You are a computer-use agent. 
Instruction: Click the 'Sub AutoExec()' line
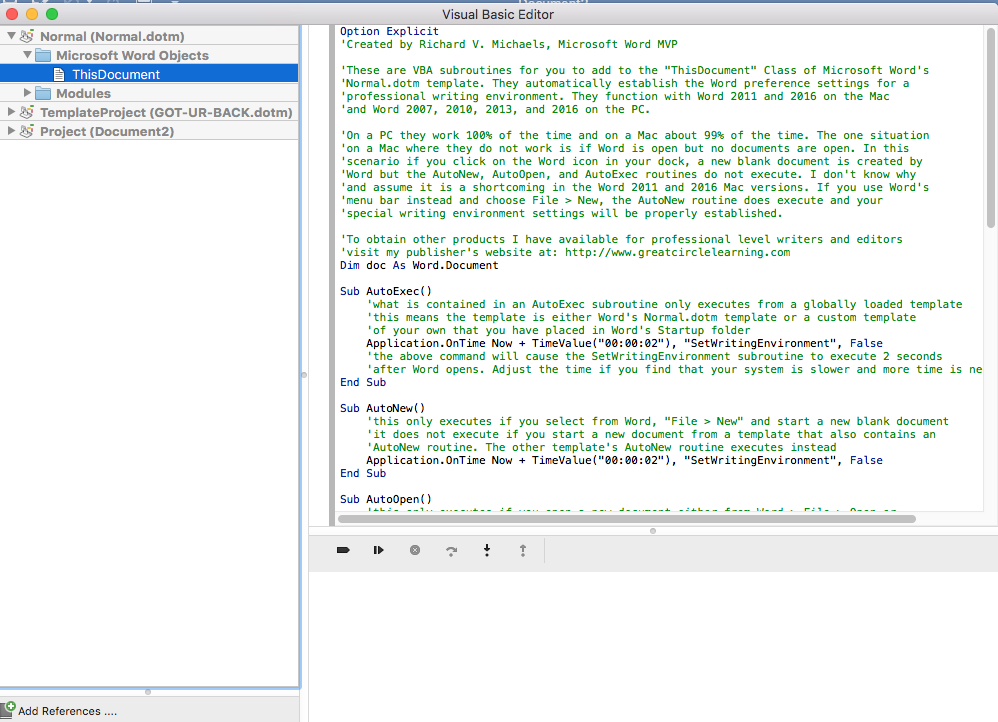(386, 291)
